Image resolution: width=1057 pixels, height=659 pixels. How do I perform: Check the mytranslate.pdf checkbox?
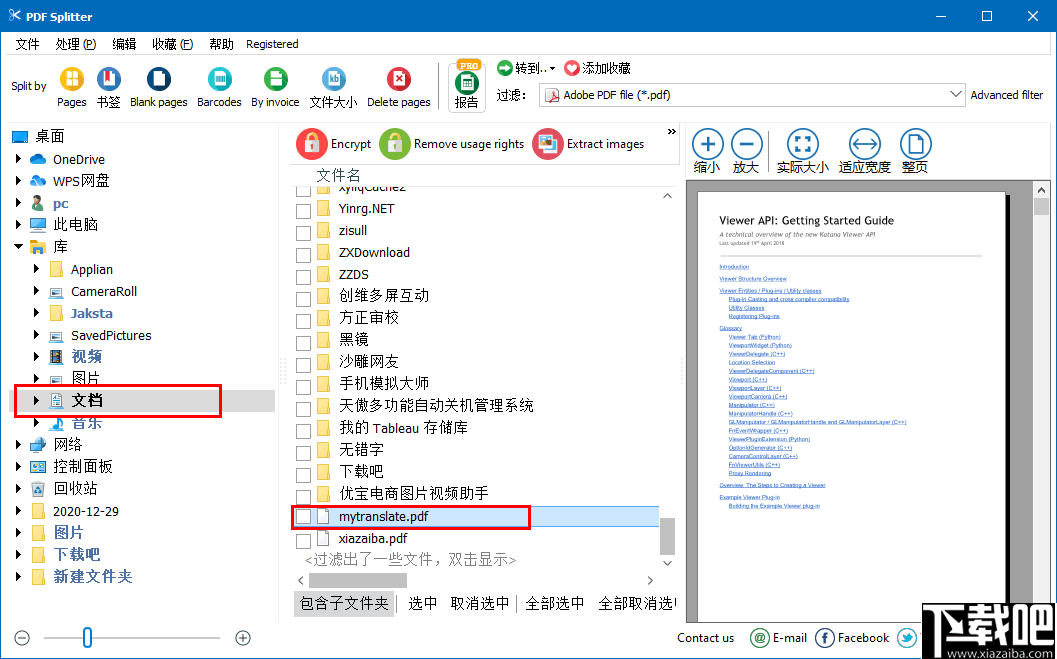click(304, 517)
